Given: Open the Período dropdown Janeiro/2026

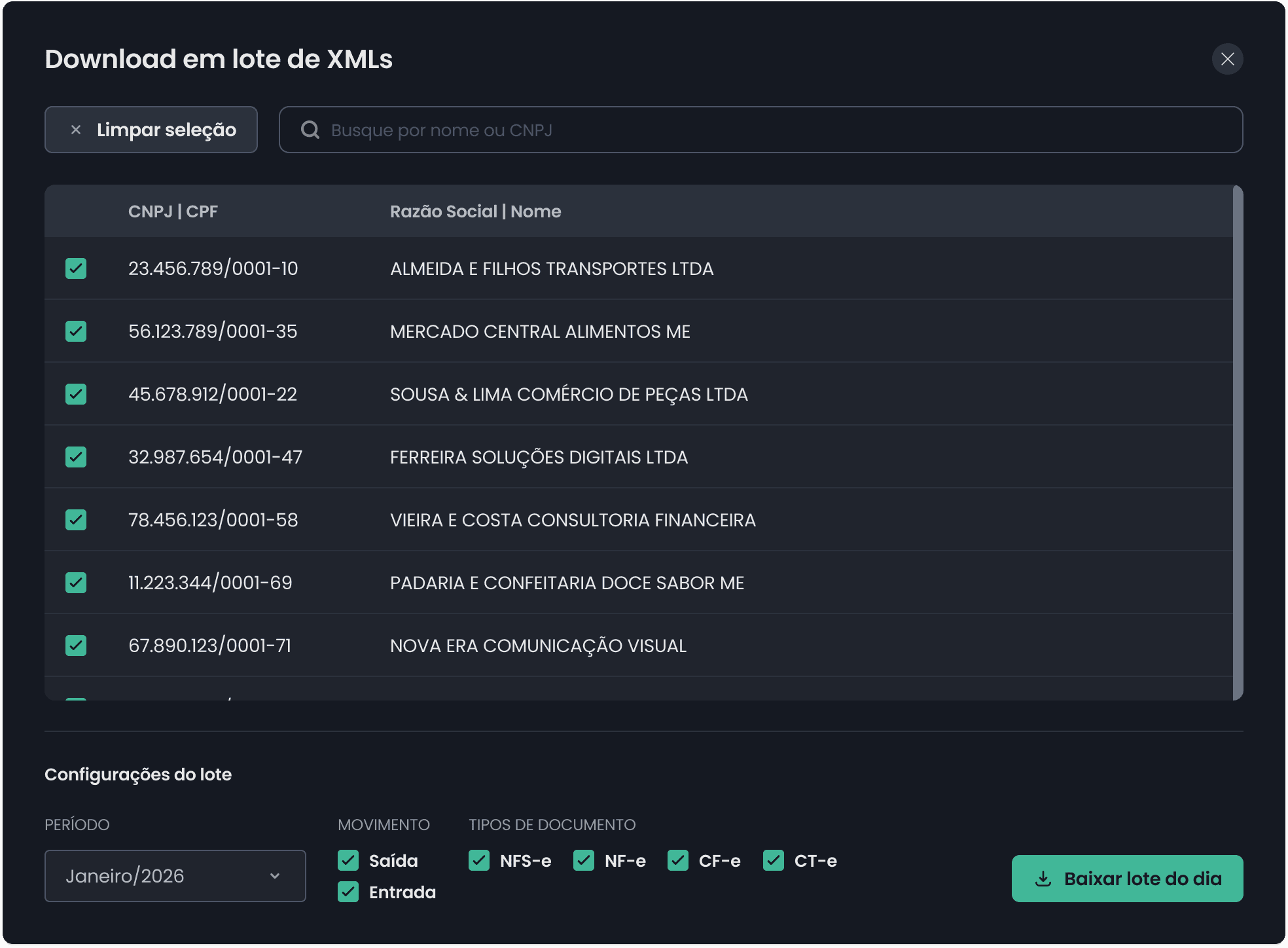Looking at the screenshot, I should 175,876.
